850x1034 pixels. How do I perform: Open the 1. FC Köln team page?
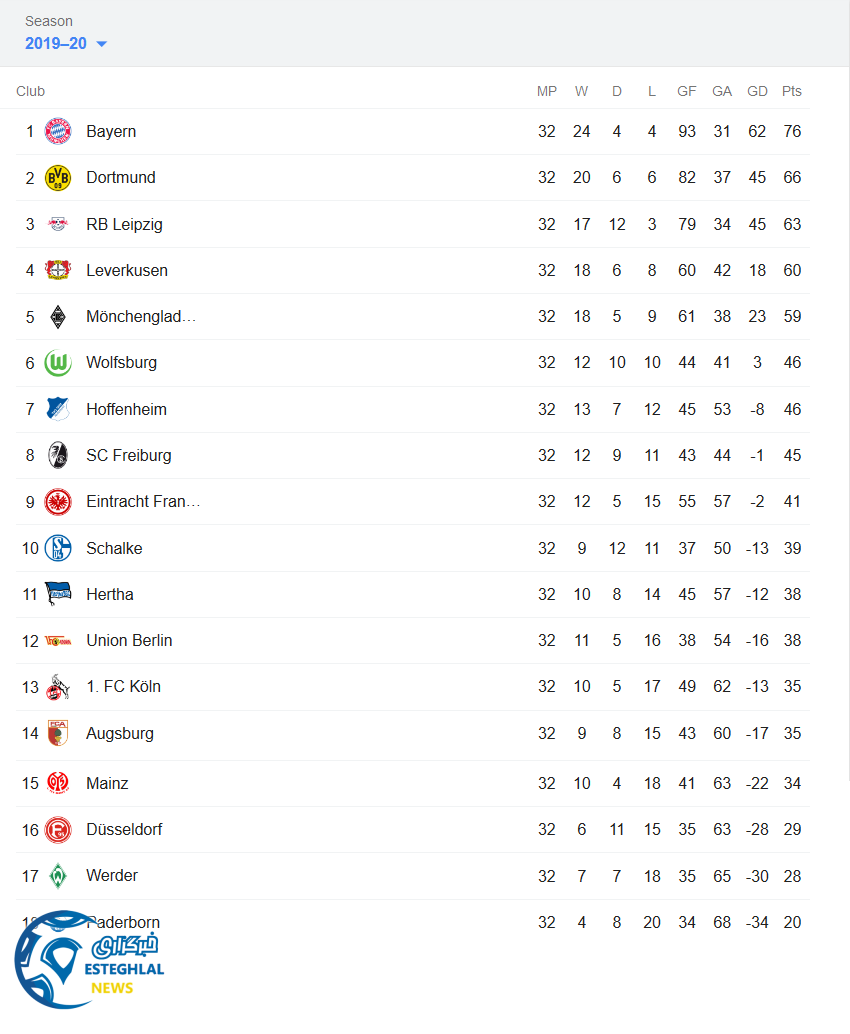pos(123,686)
